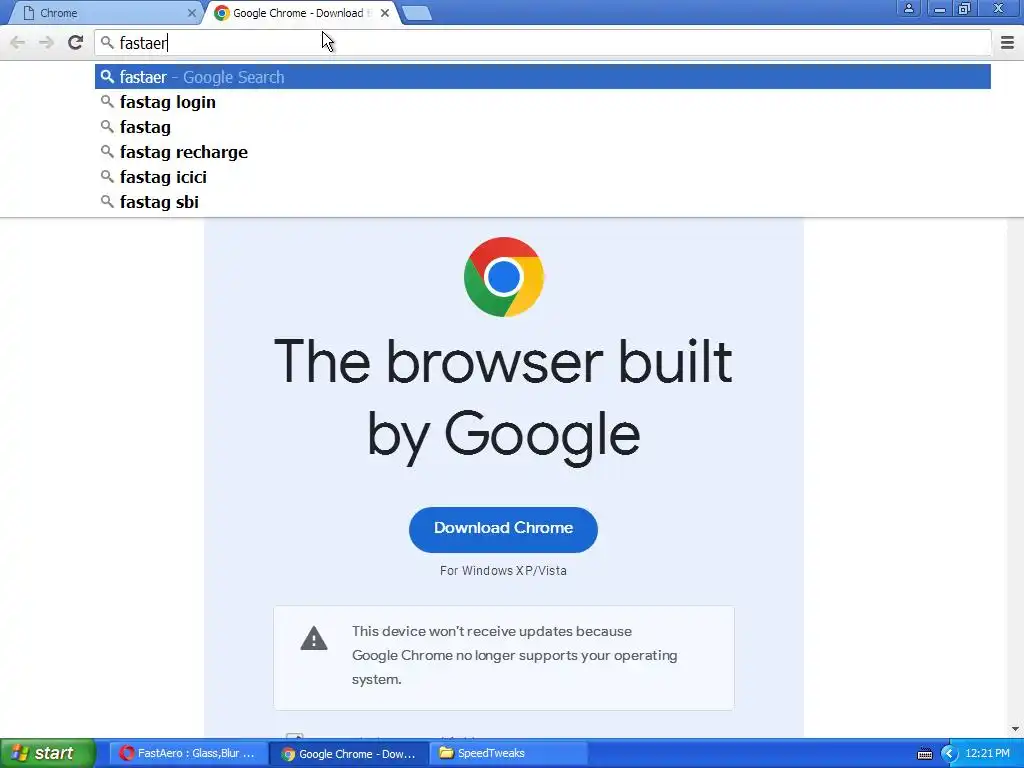Click the Chrome logo on the page

(504, 277)
